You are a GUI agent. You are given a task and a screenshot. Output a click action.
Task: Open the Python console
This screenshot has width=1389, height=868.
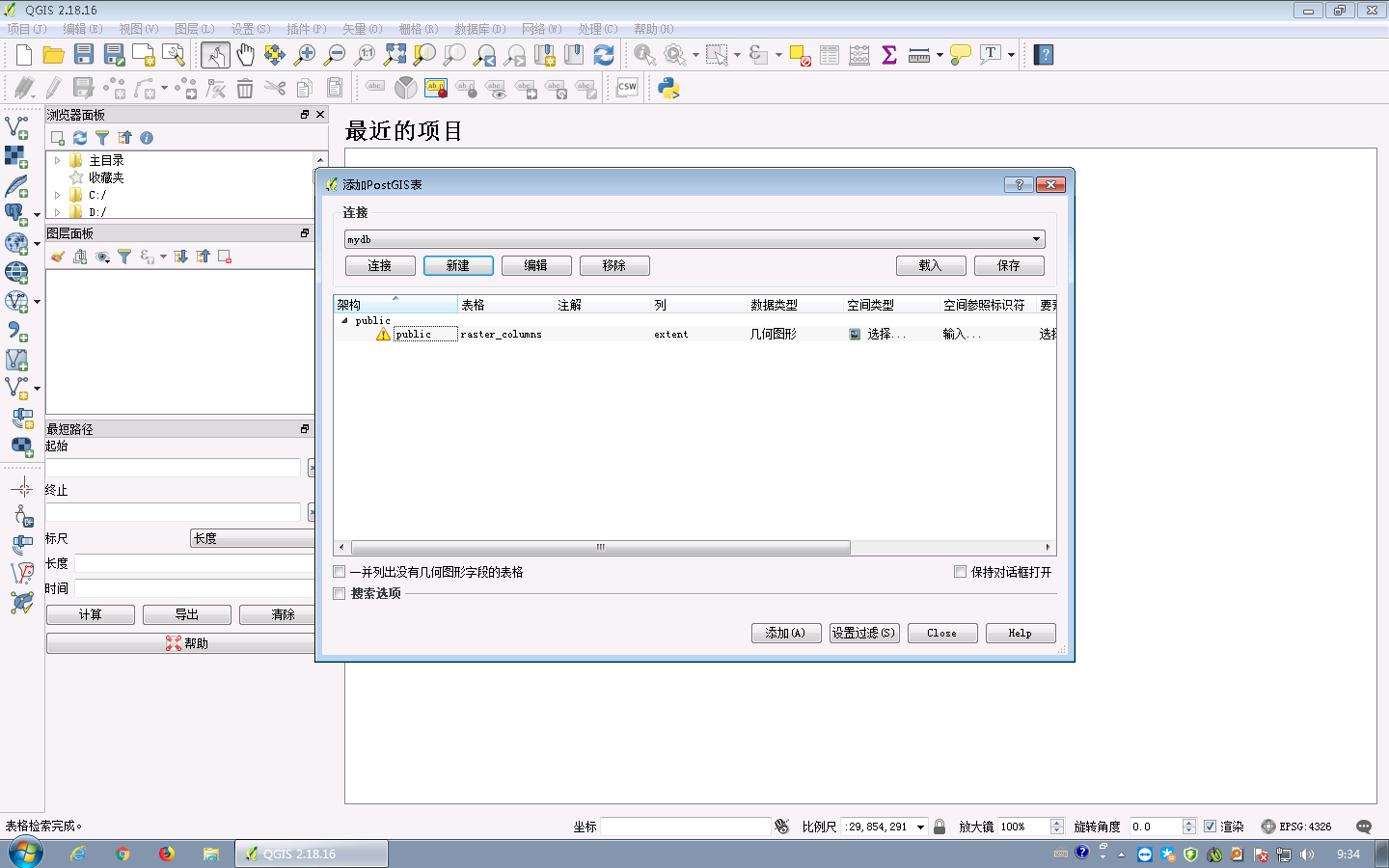coord(668,89)
